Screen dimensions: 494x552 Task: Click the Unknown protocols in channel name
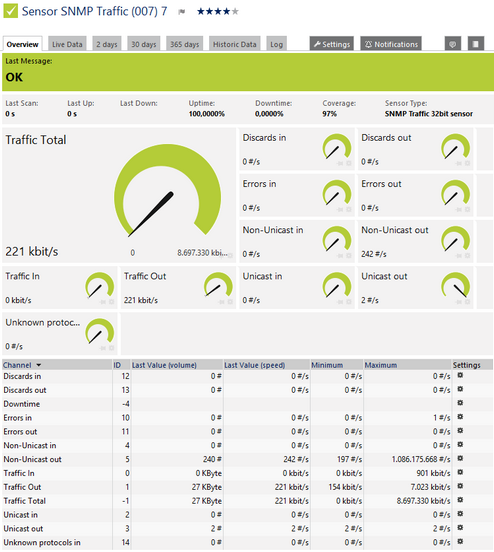[42, 542]
